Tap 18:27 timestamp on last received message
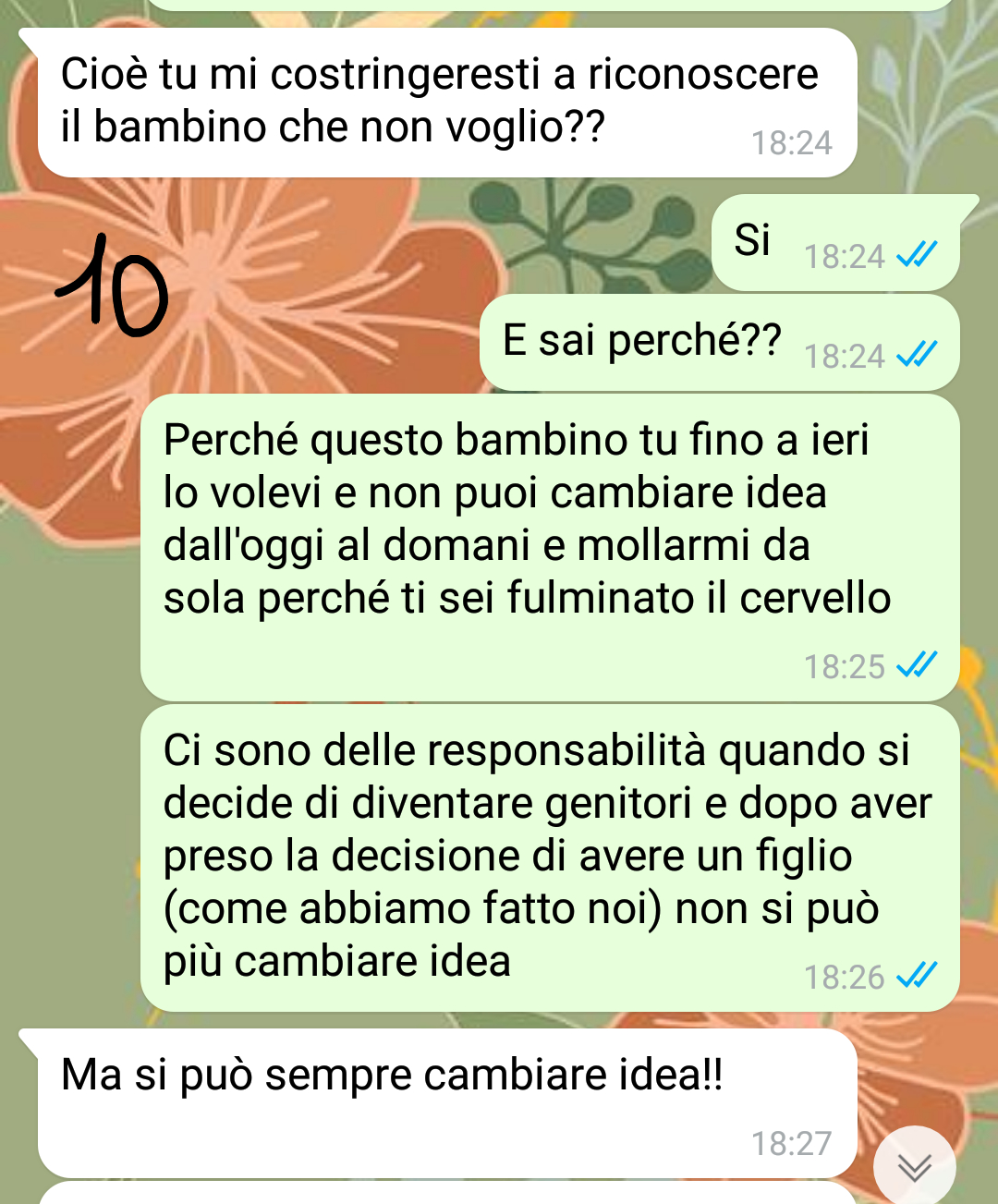The width and height of the screenshot is (998, 1204). [792, 1144]
